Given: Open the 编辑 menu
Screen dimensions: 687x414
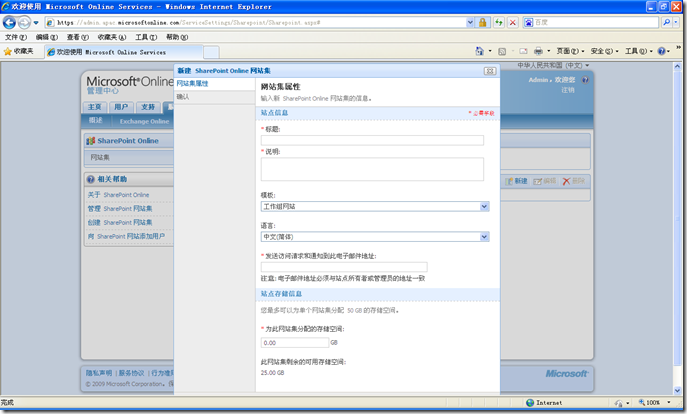Looking at the screenshot, I should click(x=46, y=37).
